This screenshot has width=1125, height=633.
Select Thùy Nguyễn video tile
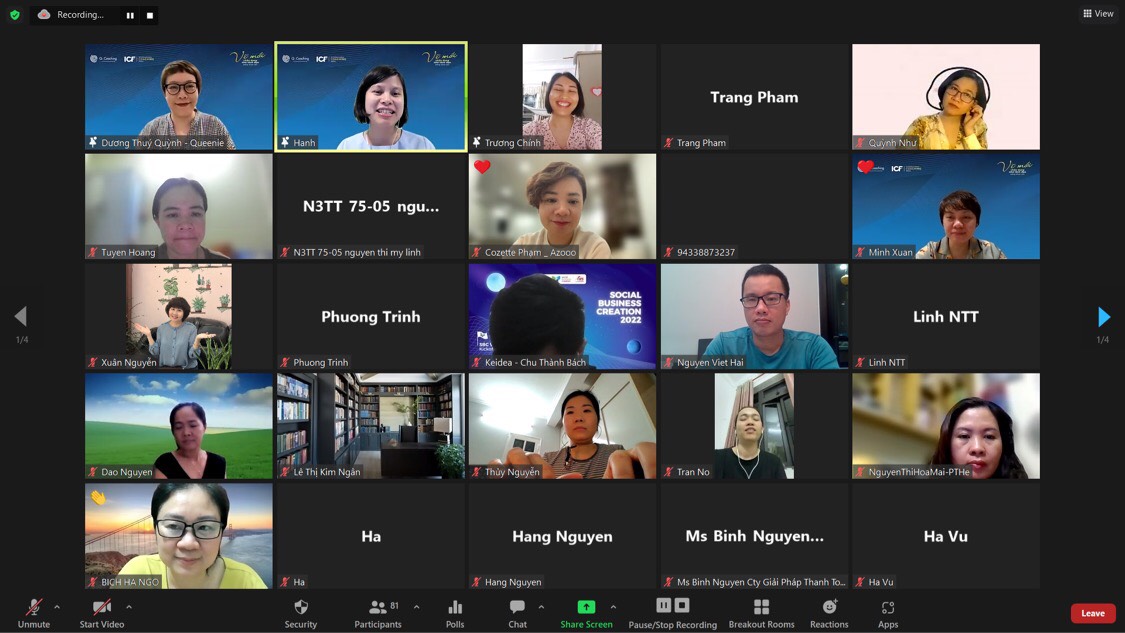tap(562, 426)
